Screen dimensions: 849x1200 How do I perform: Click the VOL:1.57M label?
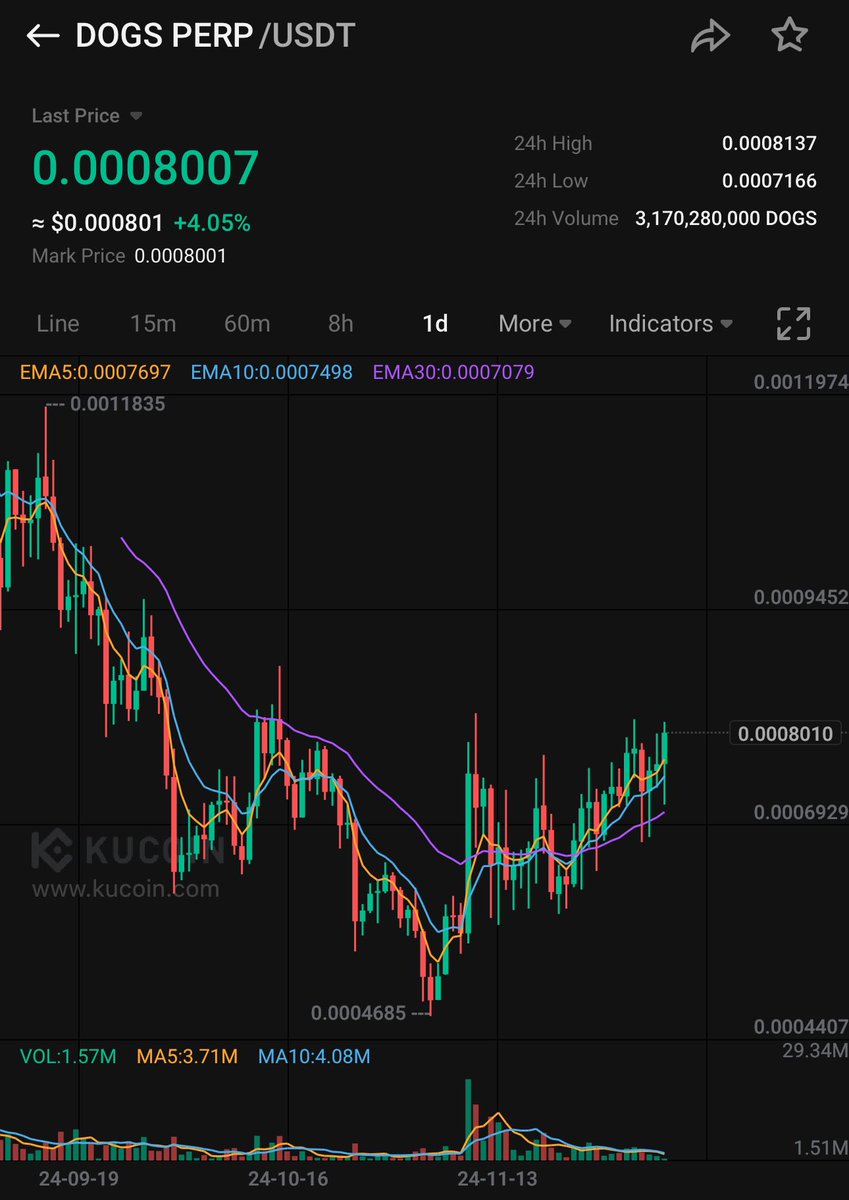pos(68,1056)
